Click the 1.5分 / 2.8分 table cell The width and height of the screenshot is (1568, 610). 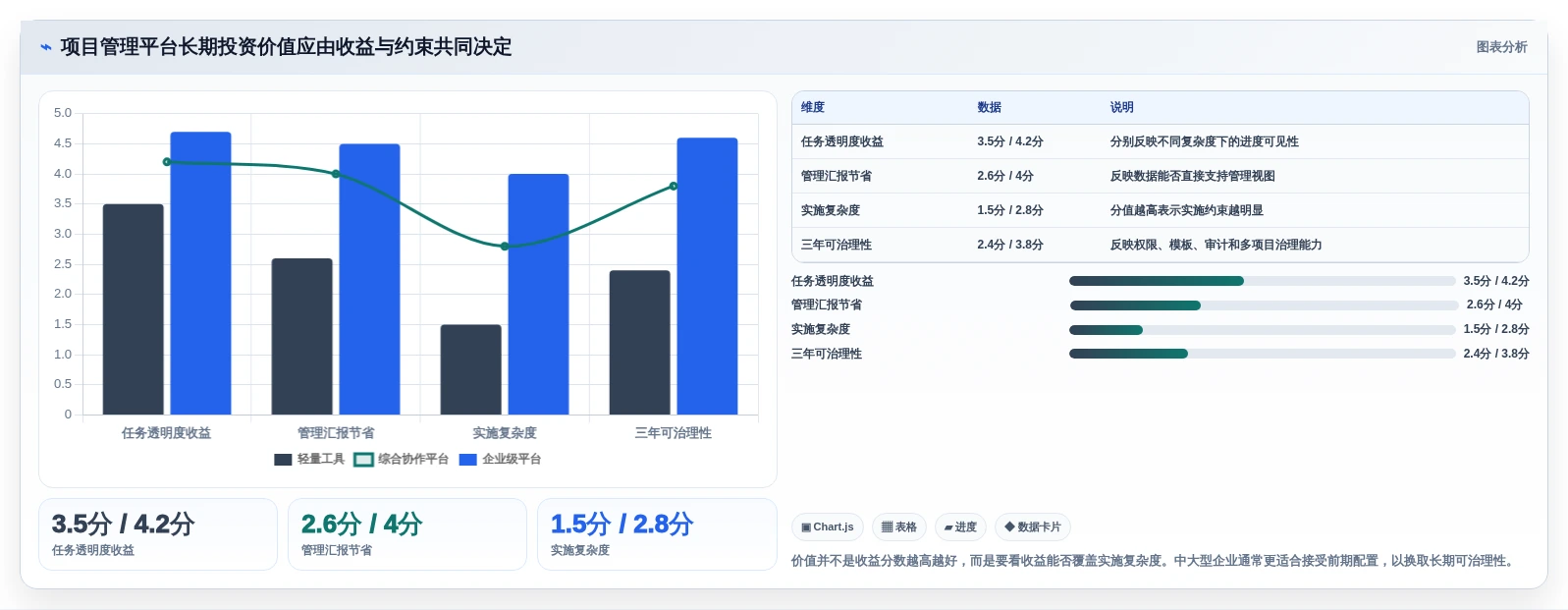point(1010,211)
